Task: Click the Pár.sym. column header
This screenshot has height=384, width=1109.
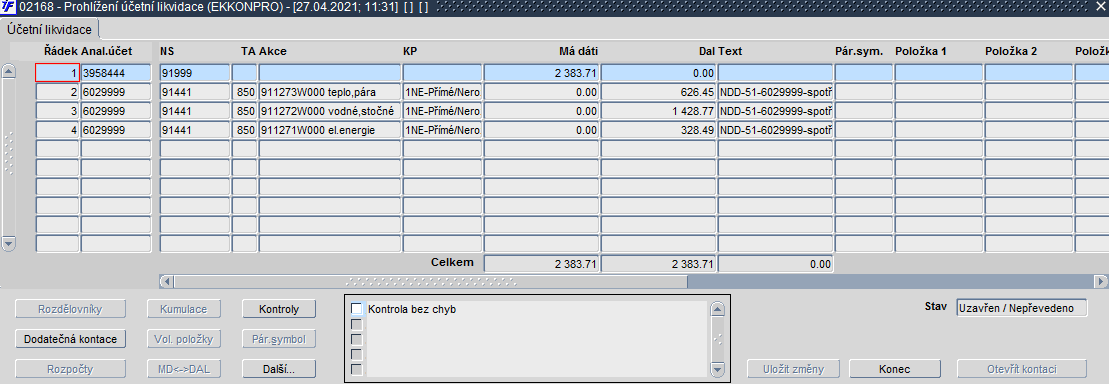Action: 859,52
